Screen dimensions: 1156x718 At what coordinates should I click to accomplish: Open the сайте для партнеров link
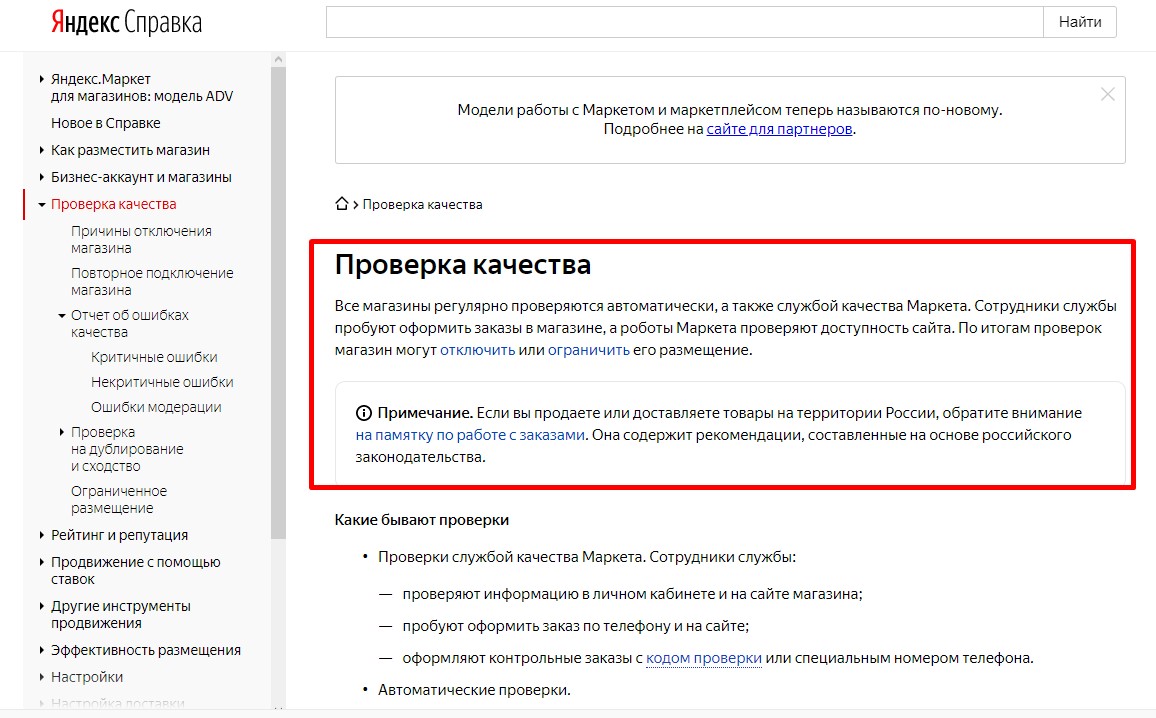click(x=779, y=129)
